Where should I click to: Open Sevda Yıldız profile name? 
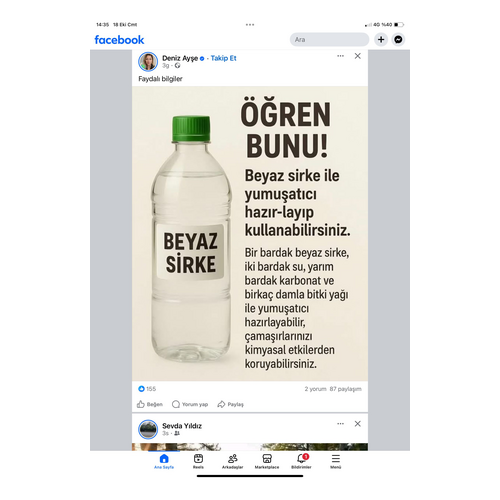(x=182, y=426)
